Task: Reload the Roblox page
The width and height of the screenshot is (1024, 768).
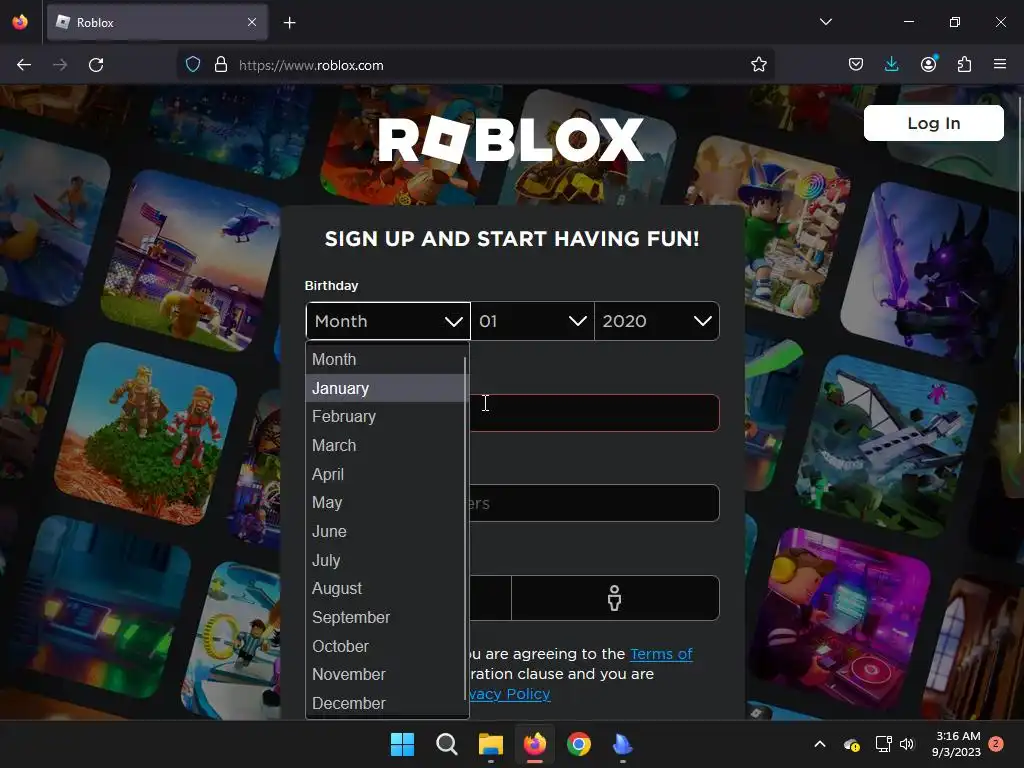Action: (96, 65)
